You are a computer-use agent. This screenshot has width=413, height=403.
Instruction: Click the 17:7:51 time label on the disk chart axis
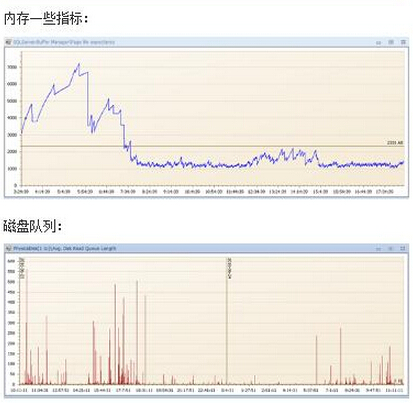point(123,390)
